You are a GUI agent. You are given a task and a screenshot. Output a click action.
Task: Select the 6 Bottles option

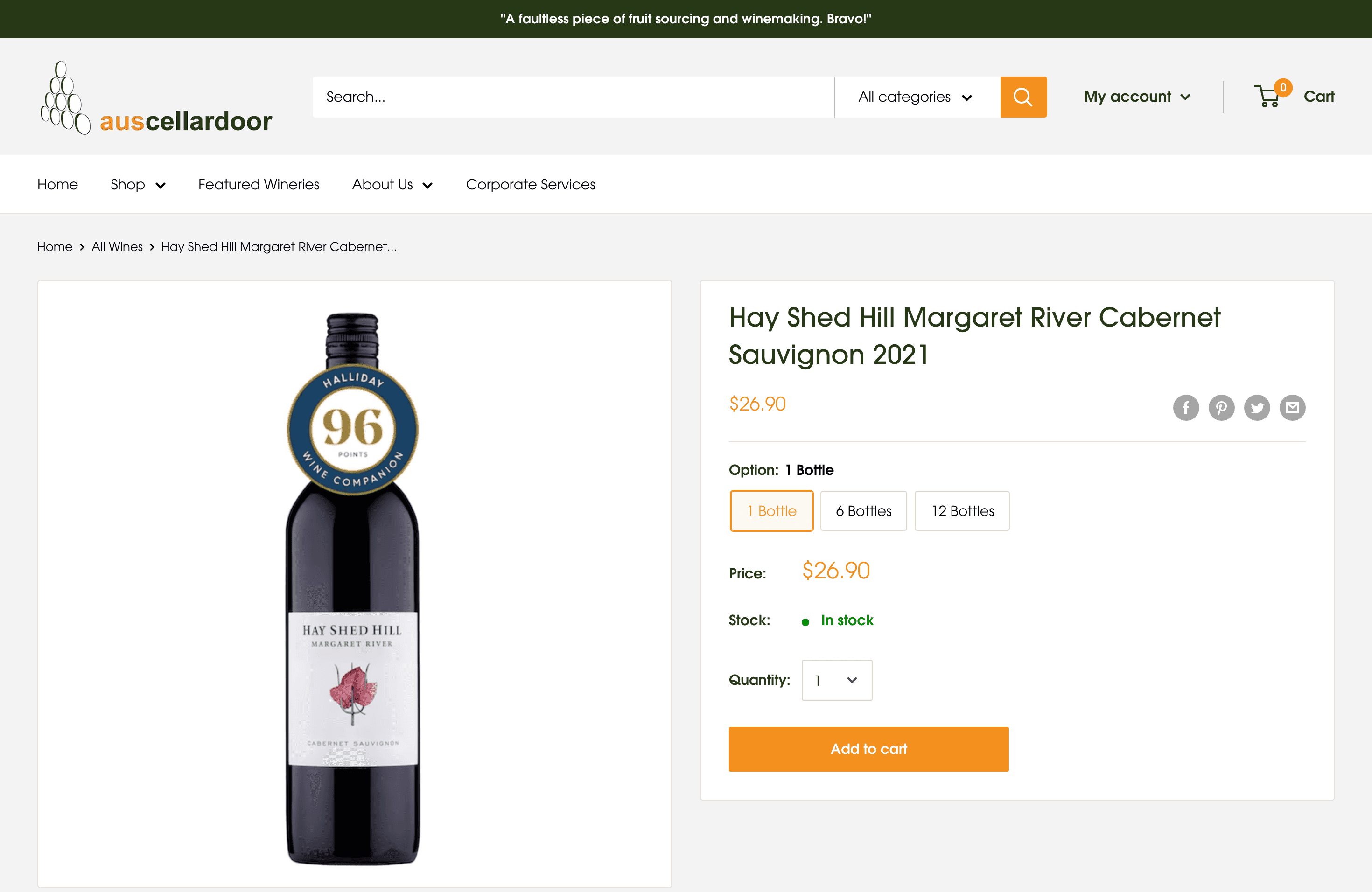point(863,510)
